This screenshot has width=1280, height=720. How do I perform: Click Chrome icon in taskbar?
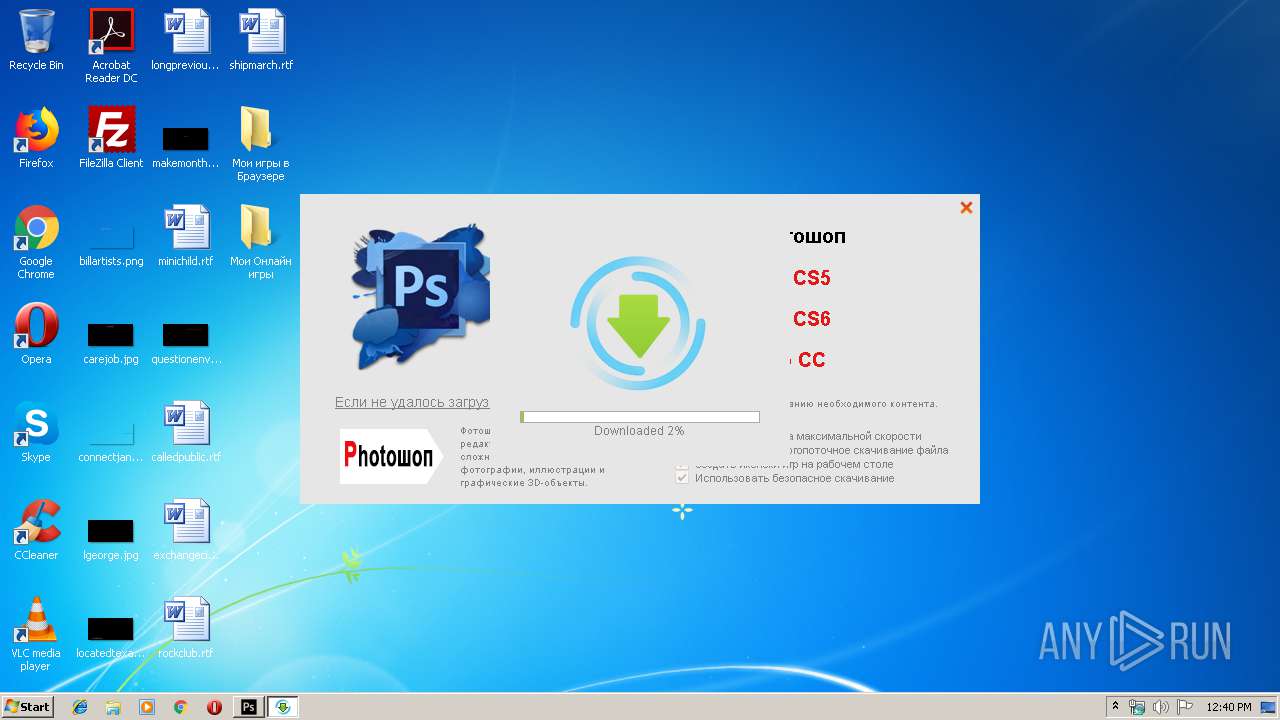[180, 707]
